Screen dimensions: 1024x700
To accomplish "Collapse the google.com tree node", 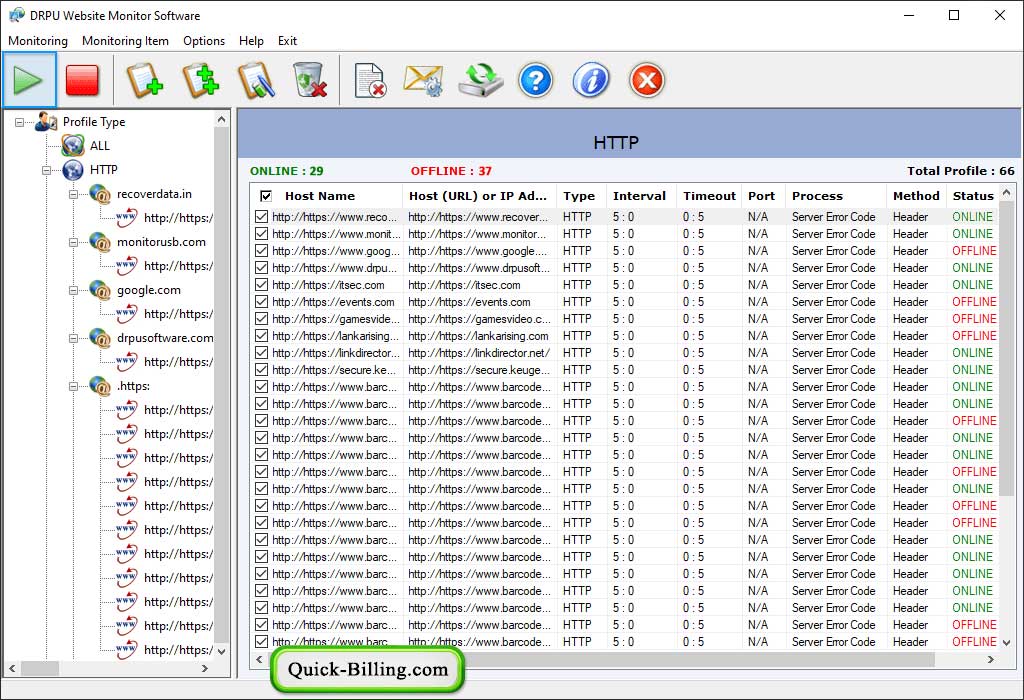I will (x=74, y=291).
